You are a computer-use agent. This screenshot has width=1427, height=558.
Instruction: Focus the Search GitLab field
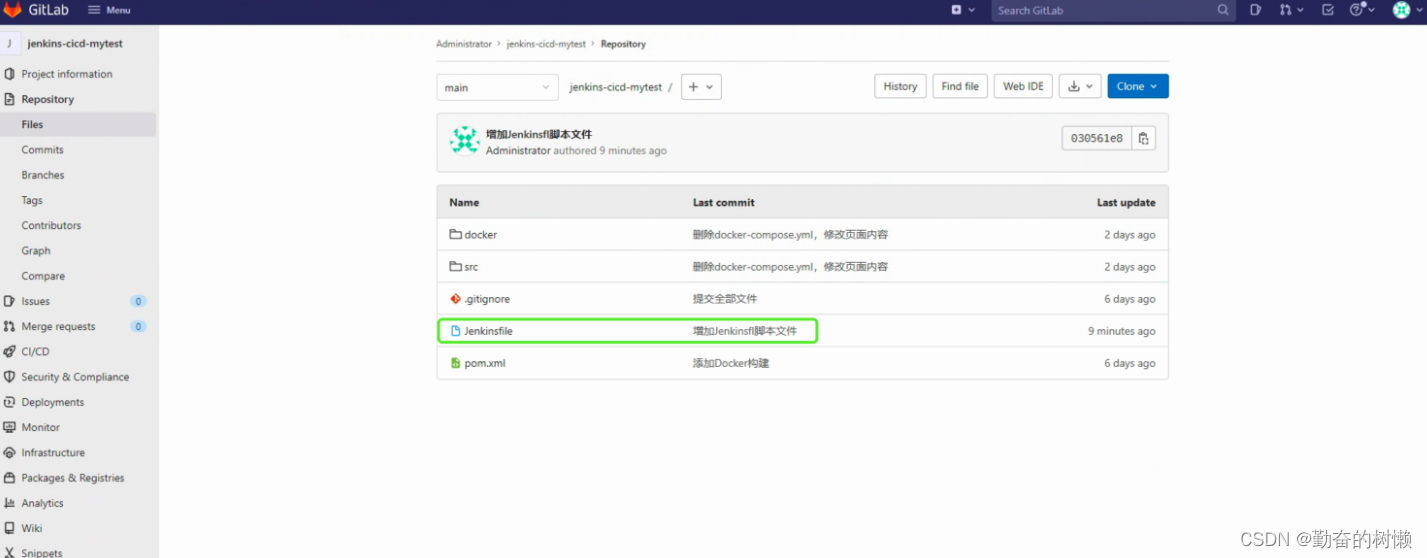1113,10
